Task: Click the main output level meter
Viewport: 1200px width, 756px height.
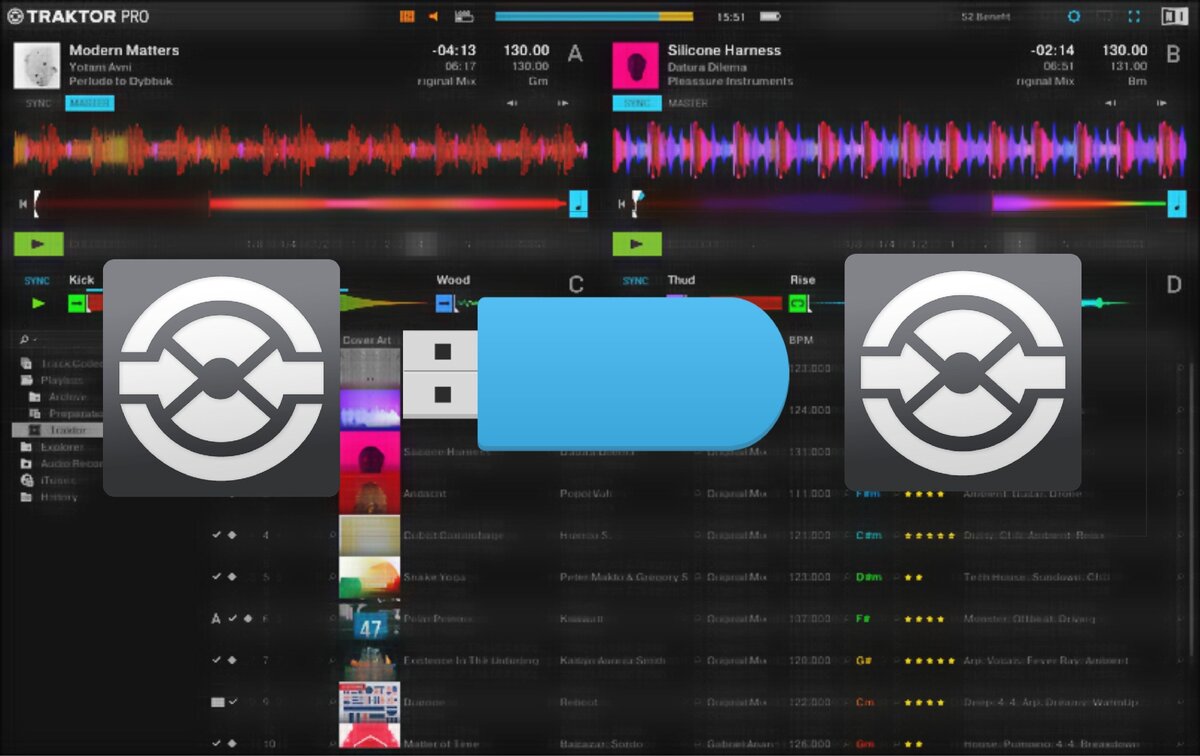Action: 594,16
